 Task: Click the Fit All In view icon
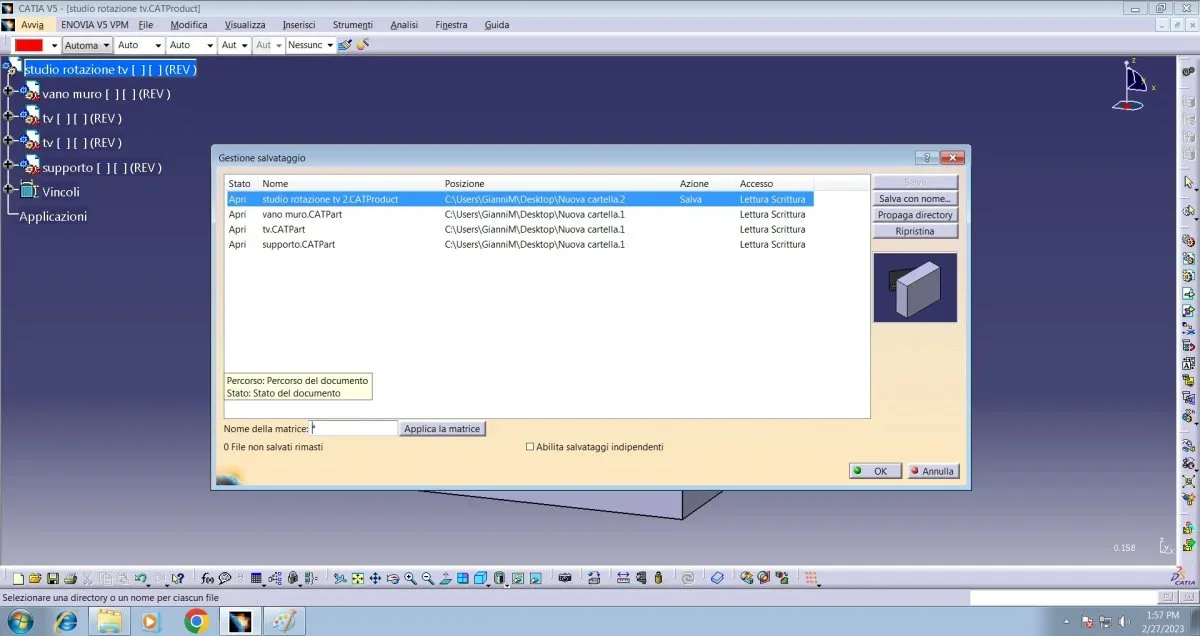coord(358,578)
